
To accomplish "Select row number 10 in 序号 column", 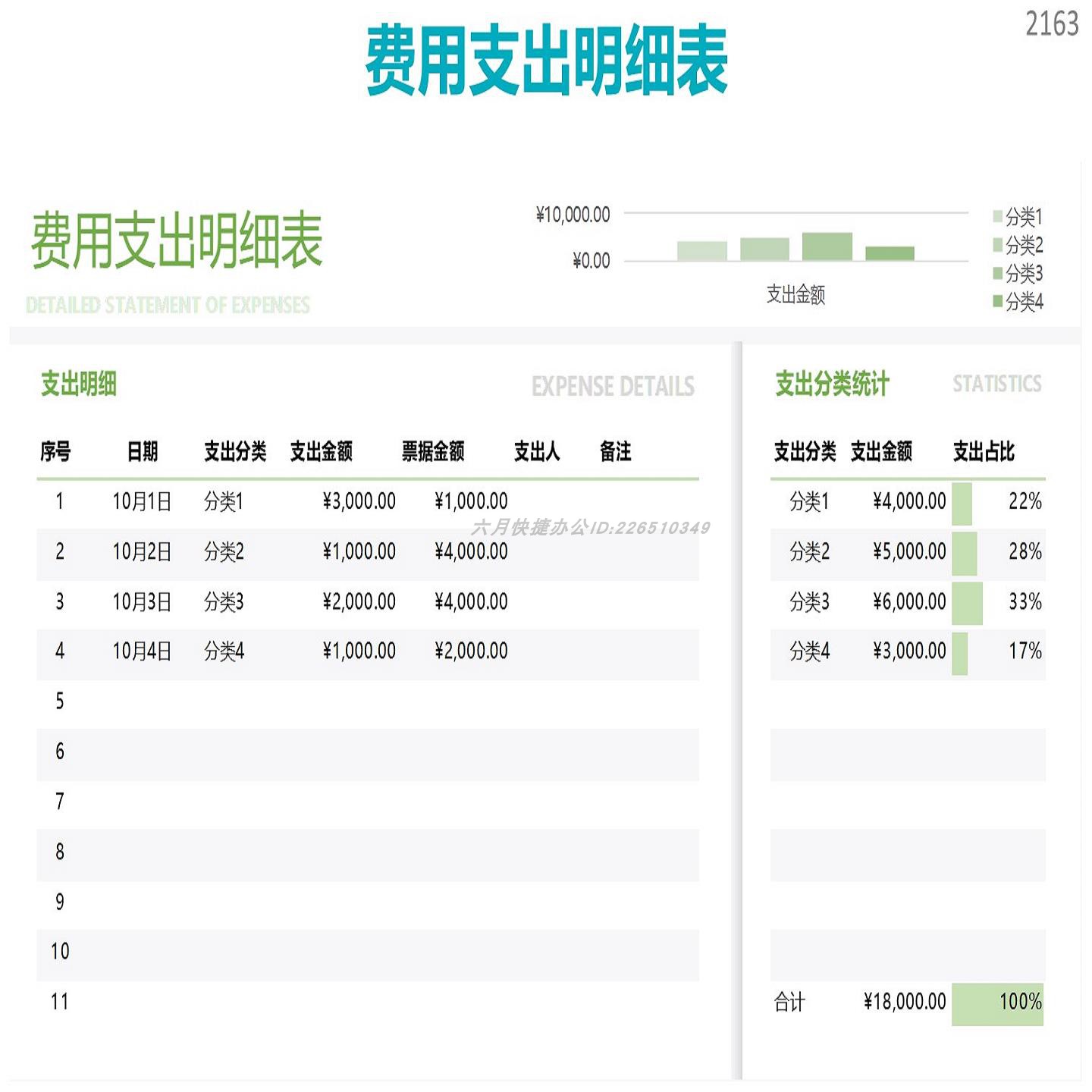I will 60,952.
